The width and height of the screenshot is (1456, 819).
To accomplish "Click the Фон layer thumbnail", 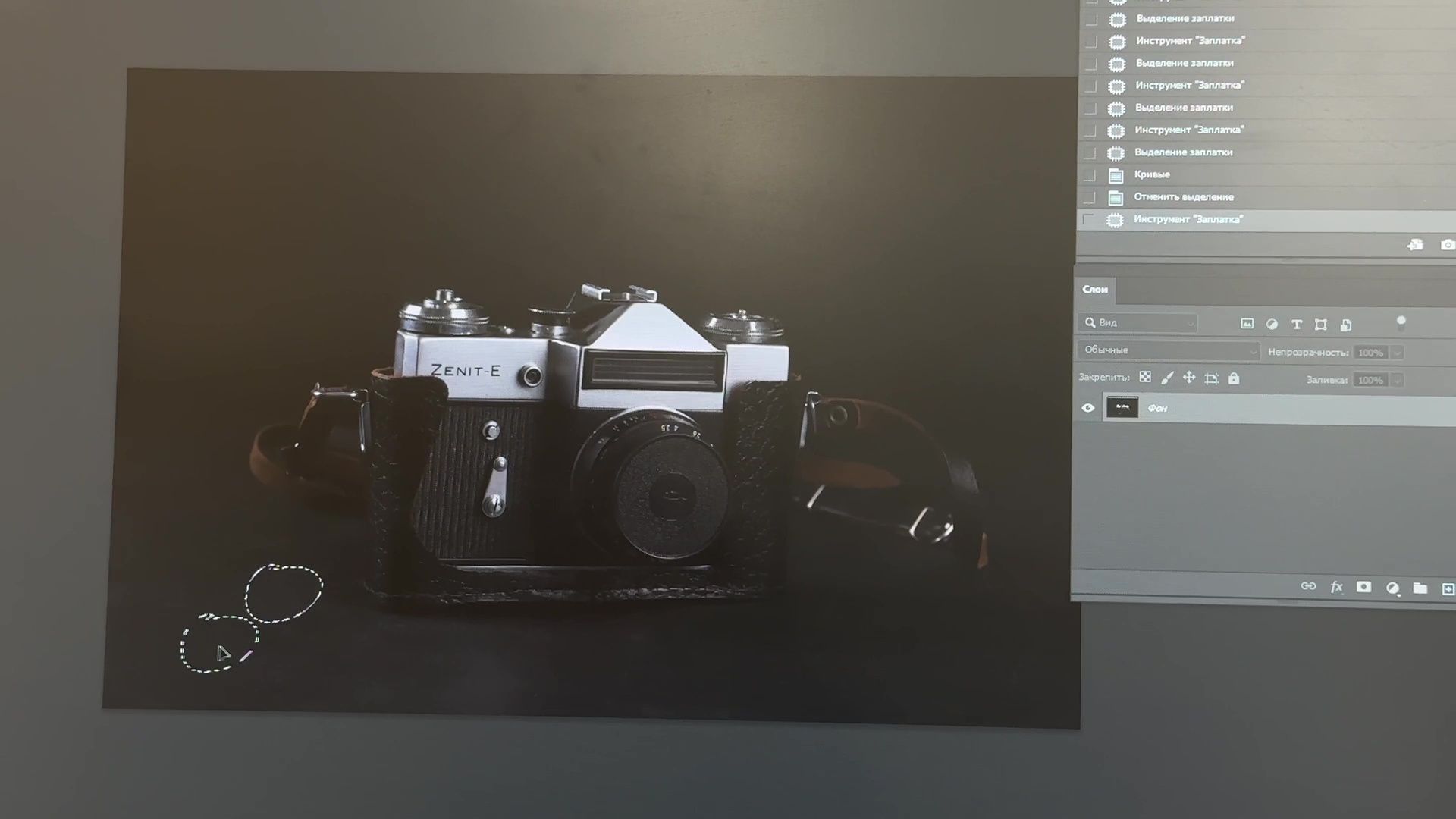I will click(x=1122, y=407).
